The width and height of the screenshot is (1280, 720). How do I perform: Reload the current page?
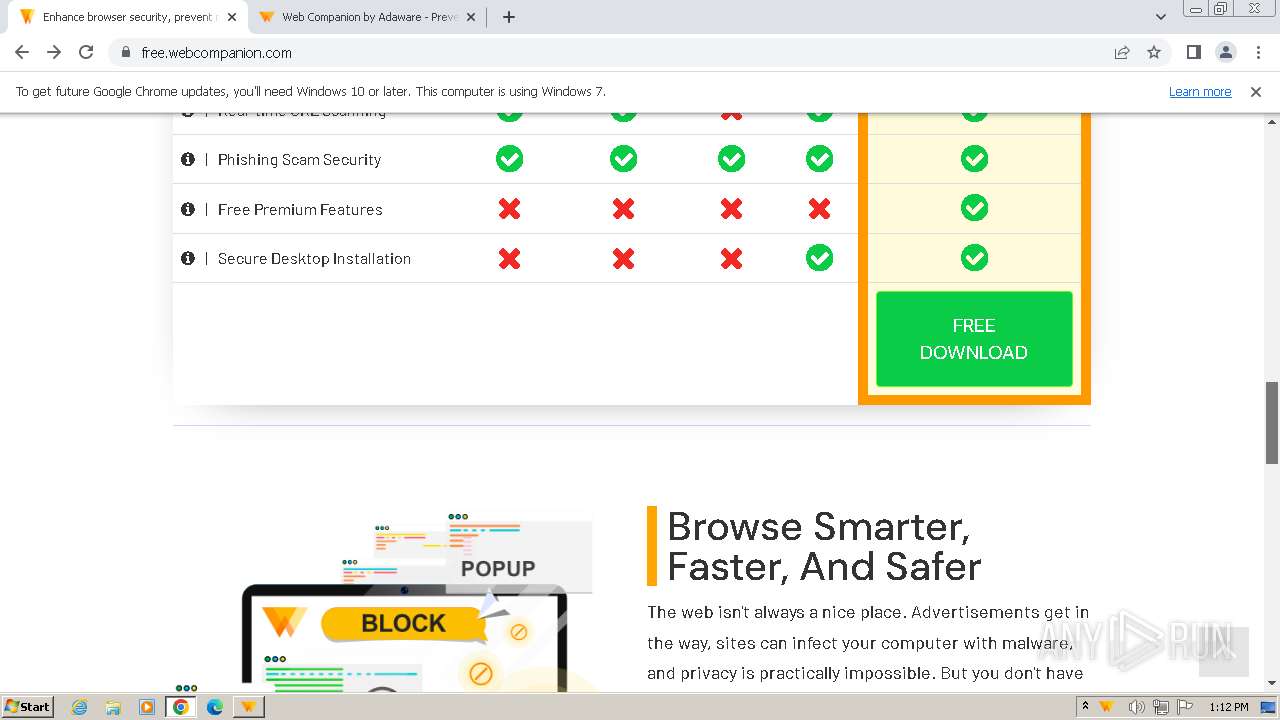(x=86, y=52)
